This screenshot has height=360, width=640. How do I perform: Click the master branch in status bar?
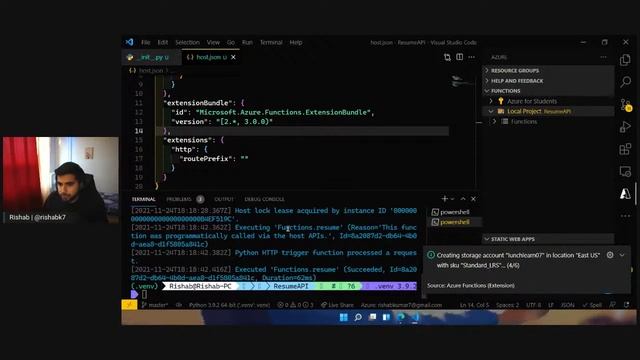154,305
